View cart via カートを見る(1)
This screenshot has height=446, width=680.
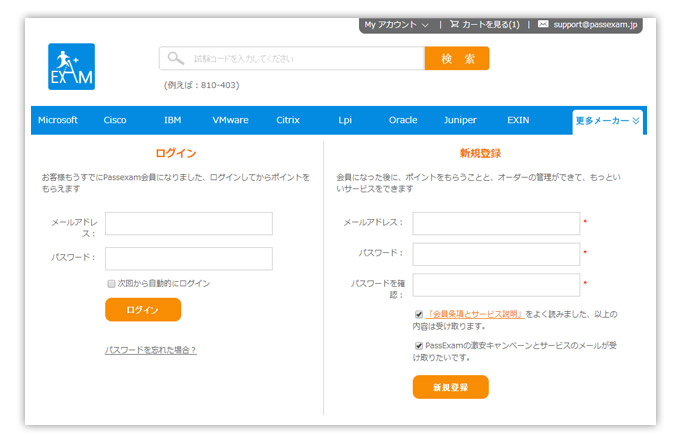coord(490,25)
